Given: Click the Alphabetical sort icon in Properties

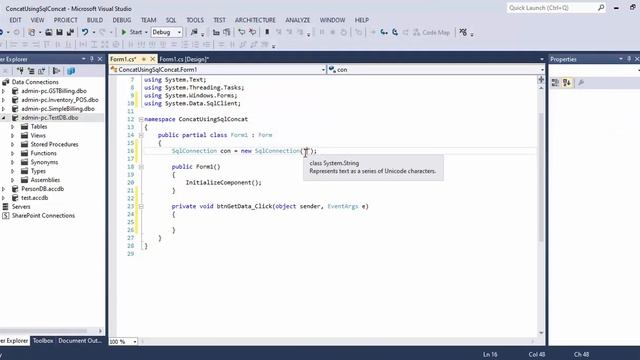Looking at the screenshot, I should (x=567, y=83).
